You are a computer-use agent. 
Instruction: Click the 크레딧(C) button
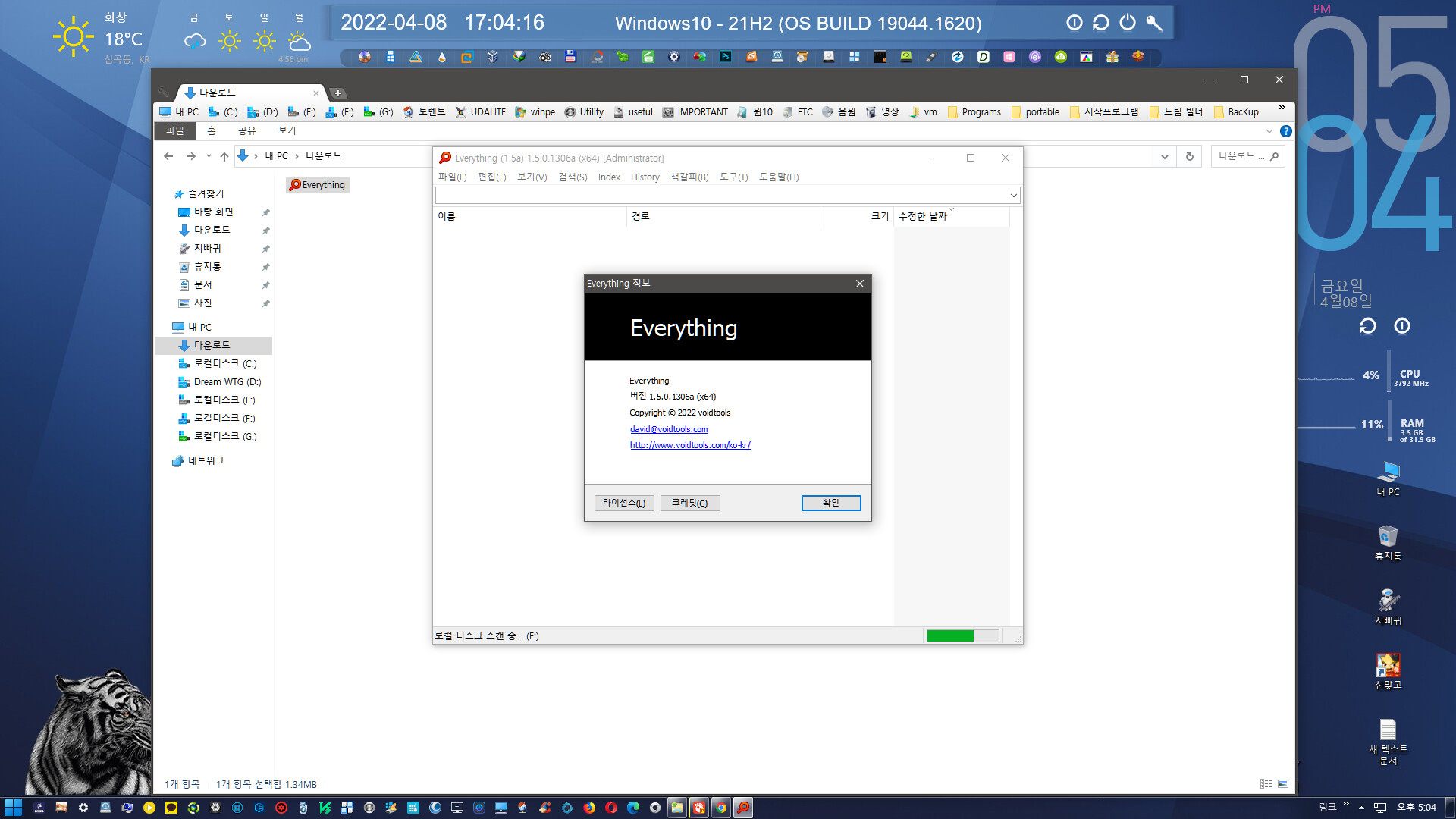690,503
